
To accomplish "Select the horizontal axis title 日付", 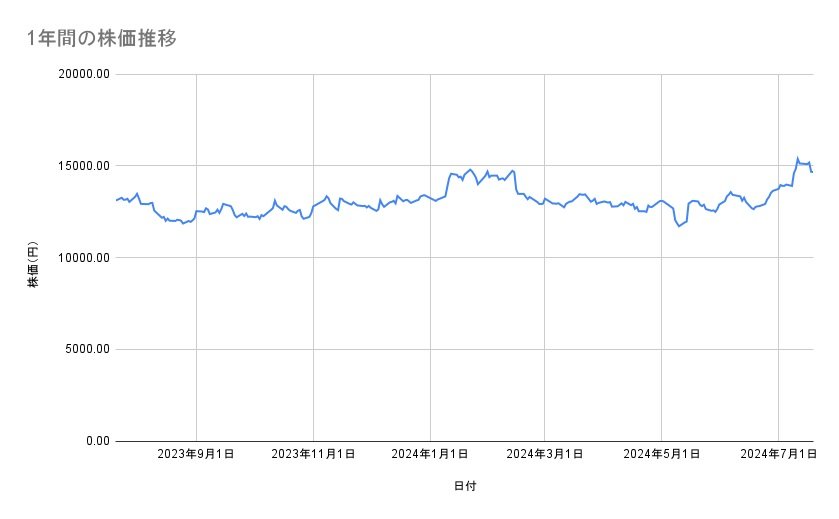I will coord(465,486).
